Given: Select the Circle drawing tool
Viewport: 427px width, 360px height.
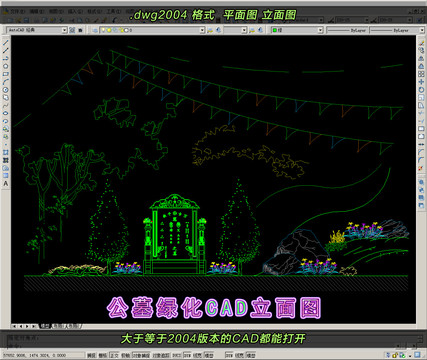Looking at the screenshot, I should click(x=6, y=90).
